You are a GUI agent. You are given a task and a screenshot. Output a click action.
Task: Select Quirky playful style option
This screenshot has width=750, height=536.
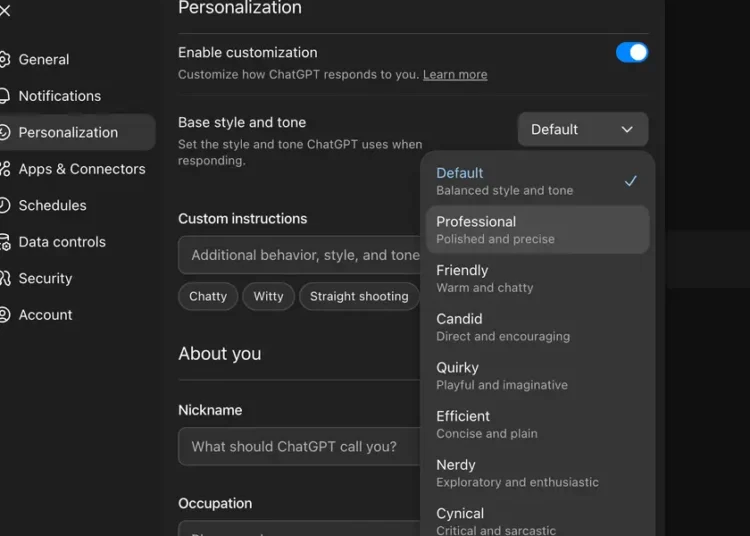click(537, 376)
